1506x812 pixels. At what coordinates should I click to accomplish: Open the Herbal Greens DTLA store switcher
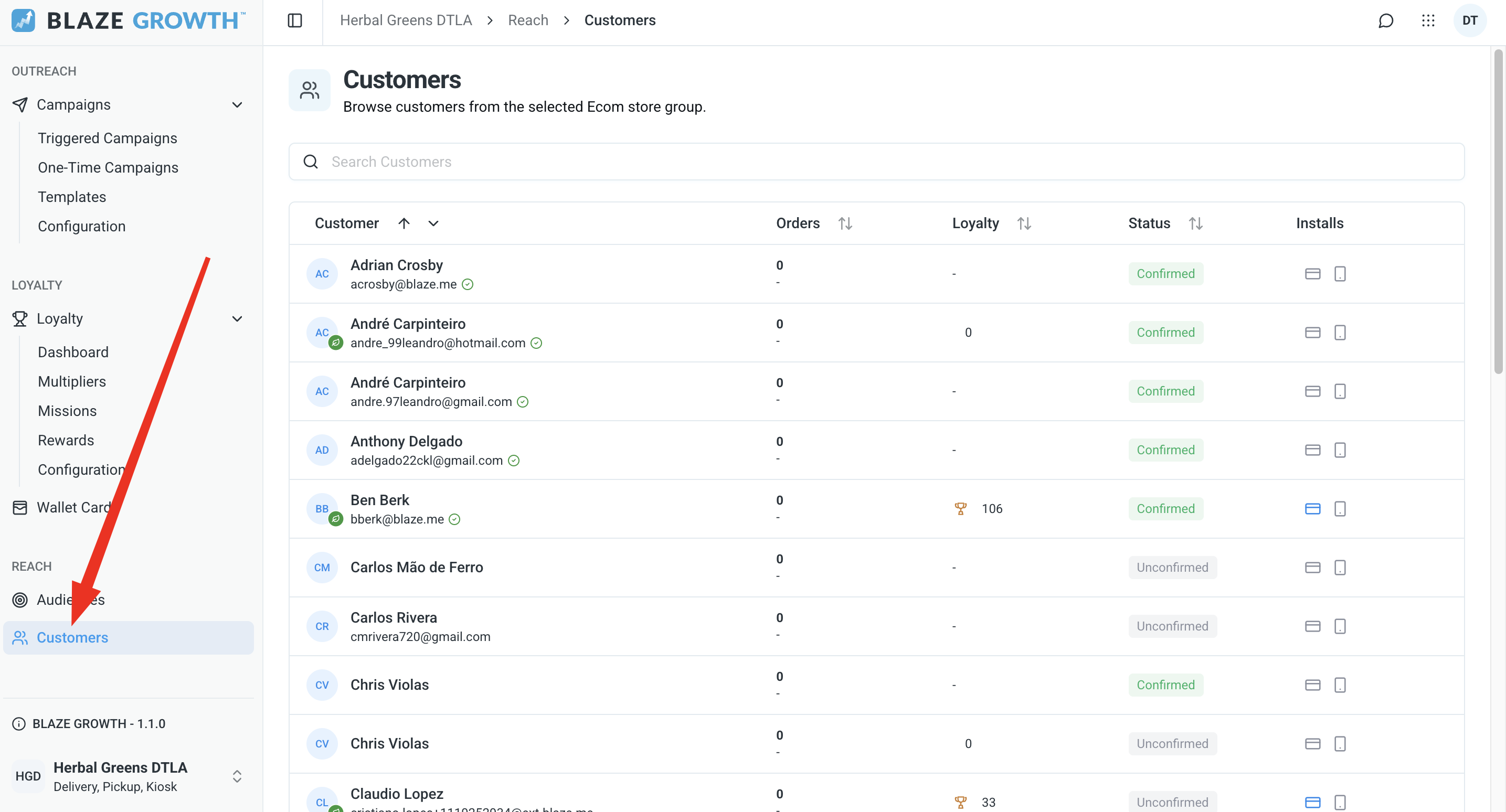[x=129, y=776]
